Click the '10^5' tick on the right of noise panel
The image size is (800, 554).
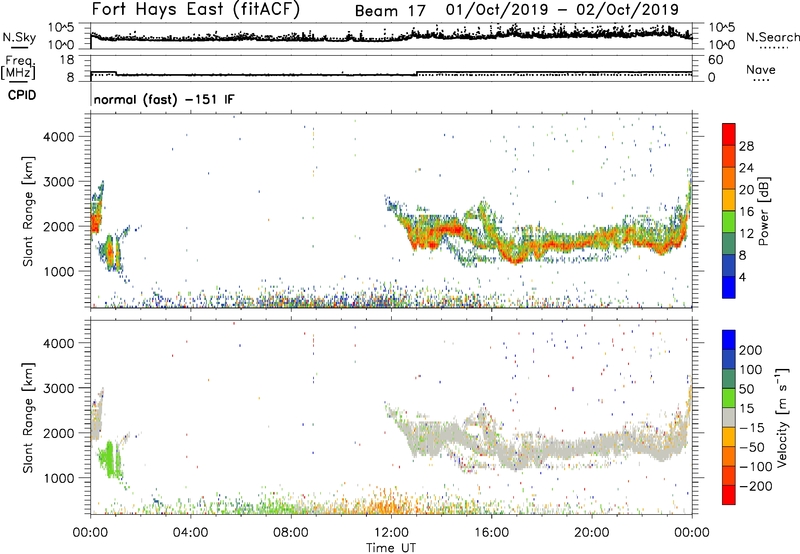coord(722,28)
